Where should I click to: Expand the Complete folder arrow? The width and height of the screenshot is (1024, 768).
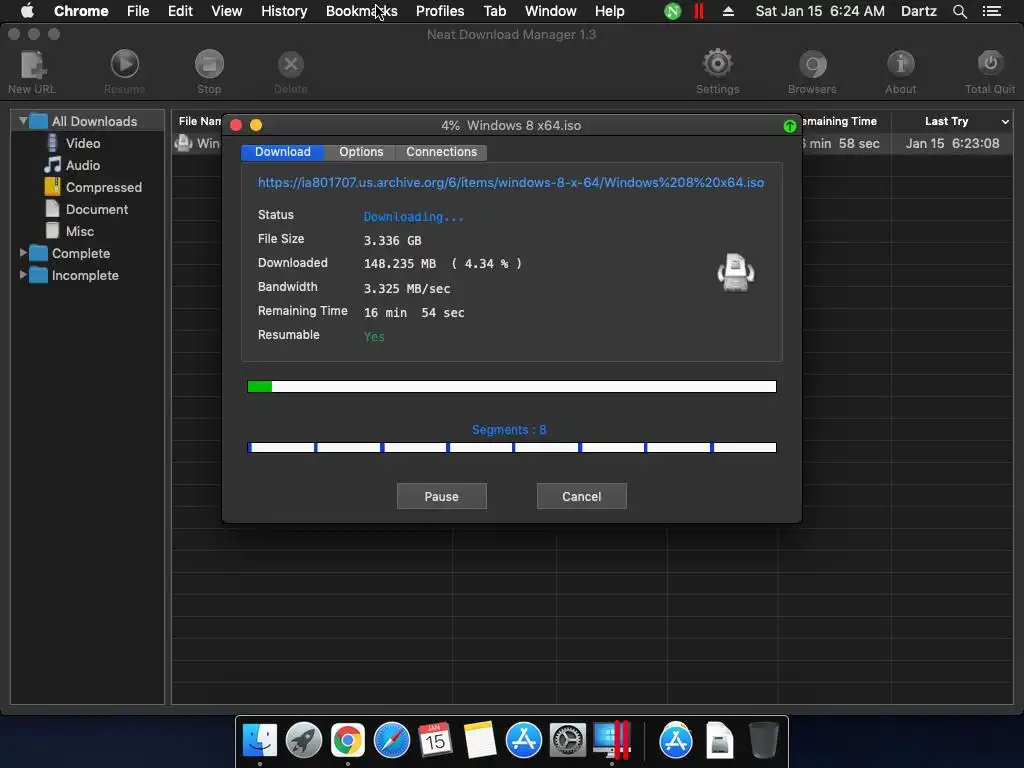click(23, 253)
